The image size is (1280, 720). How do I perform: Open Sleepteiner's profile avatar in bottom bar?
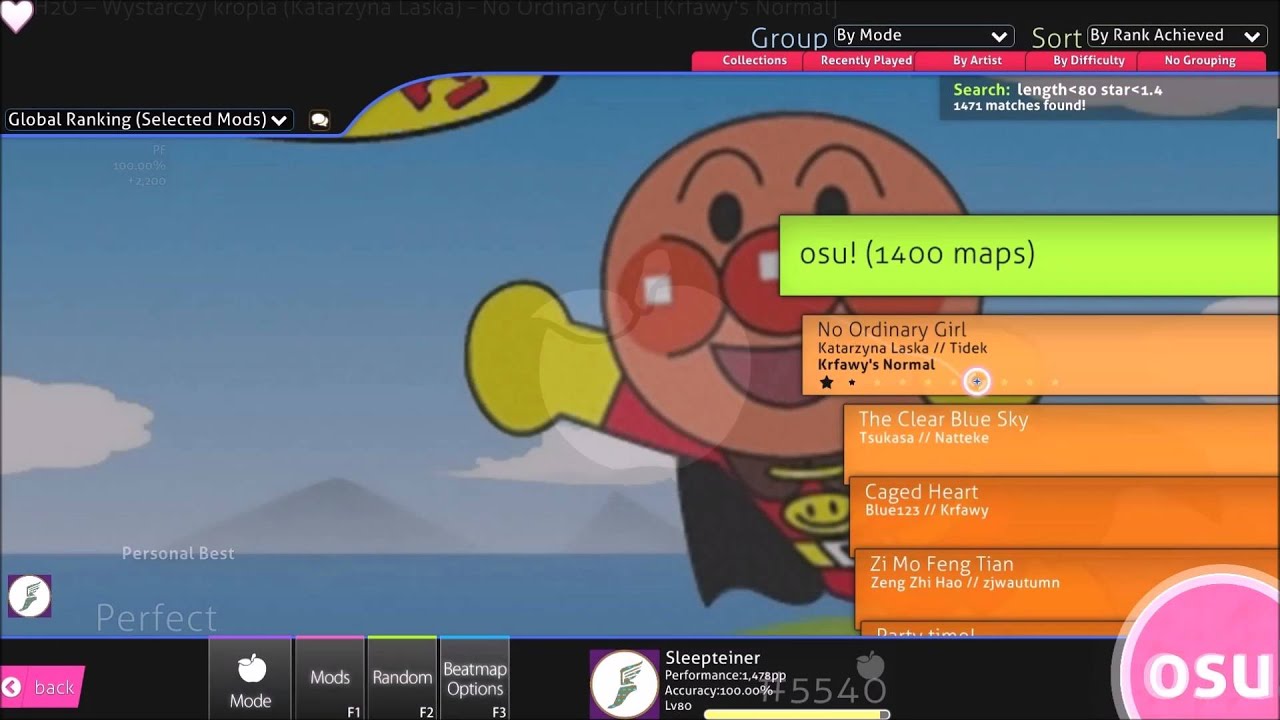coord(623,685)
